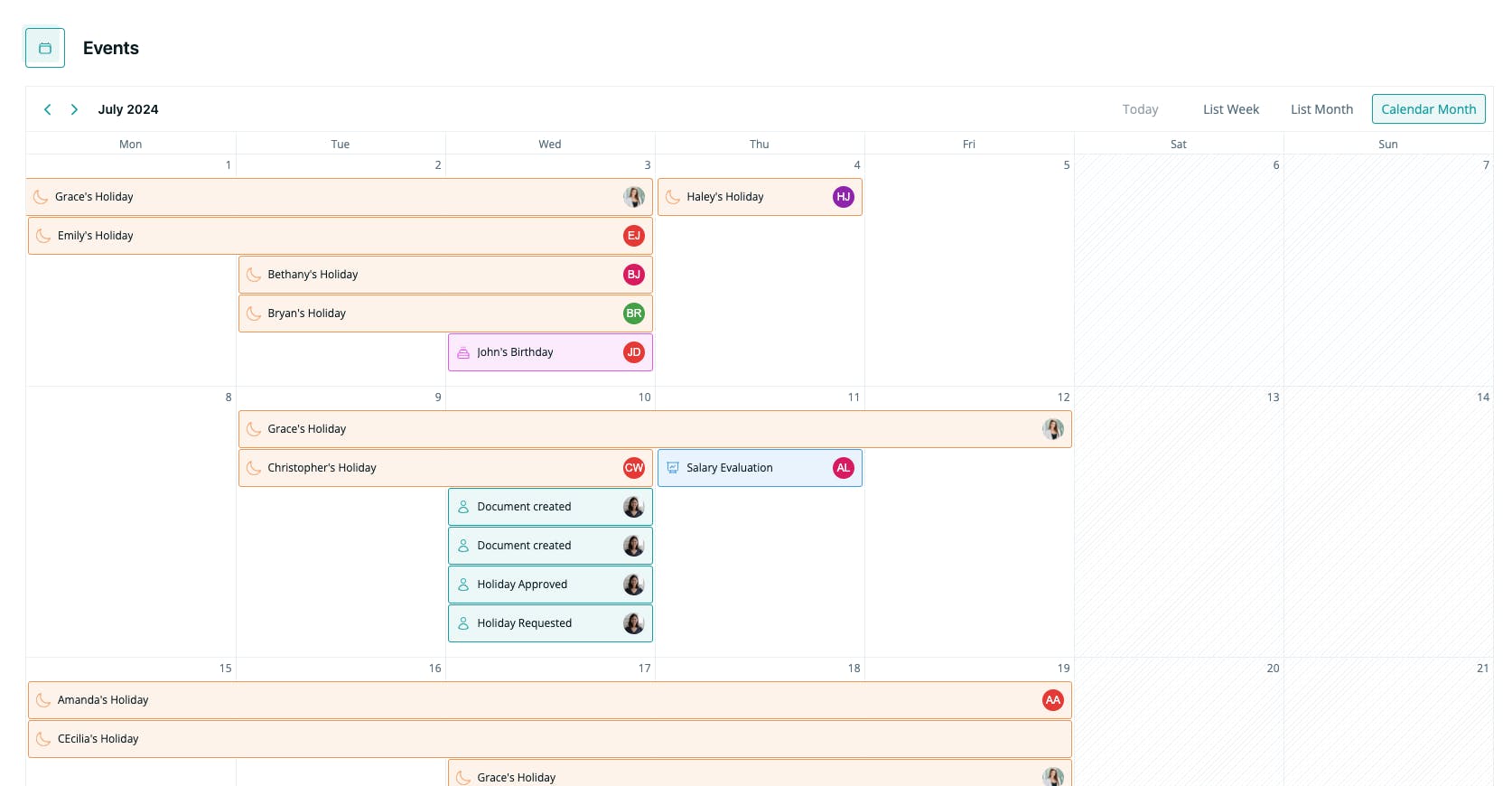Screen dimensions: 1512x786
Task: Switch to List Month view
Action: pyautogui.click(x=1321, y=109)
